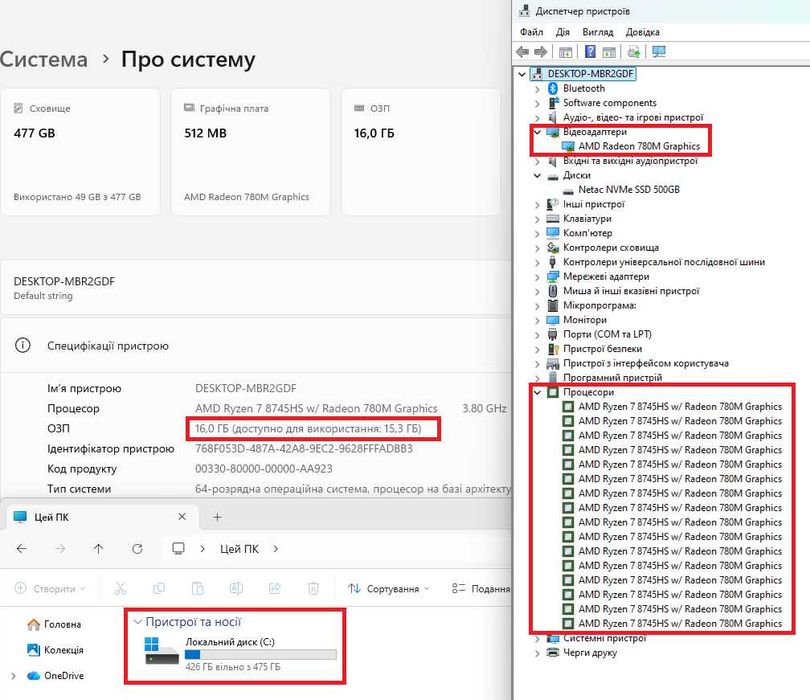This screenshot has height=700, width=810.
Task: Click the Delete trash icon in File Explorer
Action: point(313,588)
